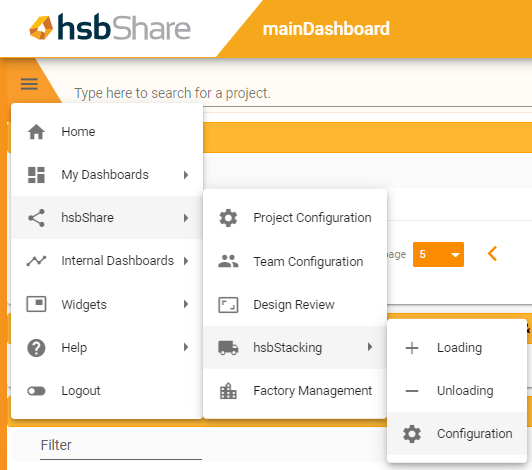Click the My Dashboards grid icon

(36, 175)
